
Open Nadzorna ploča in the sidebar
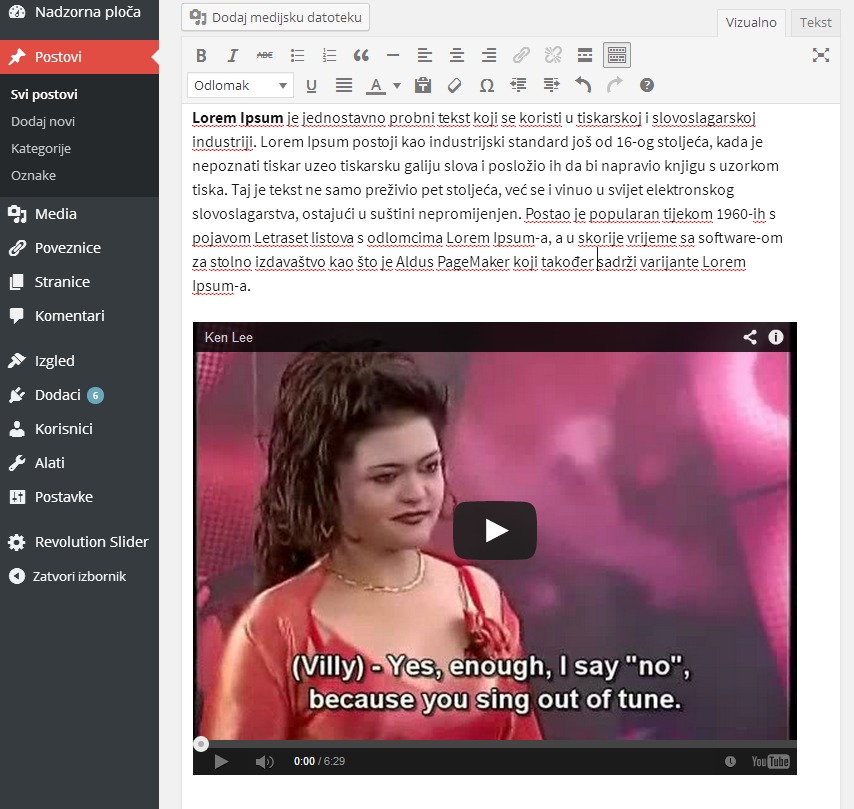tap(80, 12)
